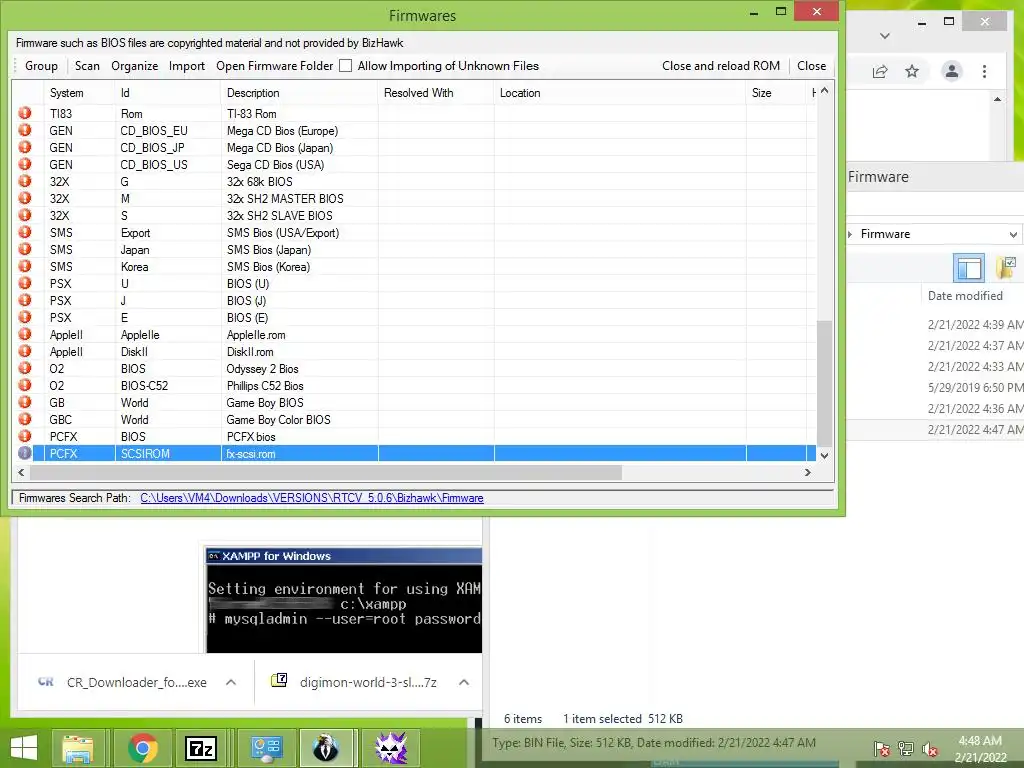Screen dimensions: 1024x768
Task: Expand the Firmware address bar dropdown
Action: pos(1013,234)
